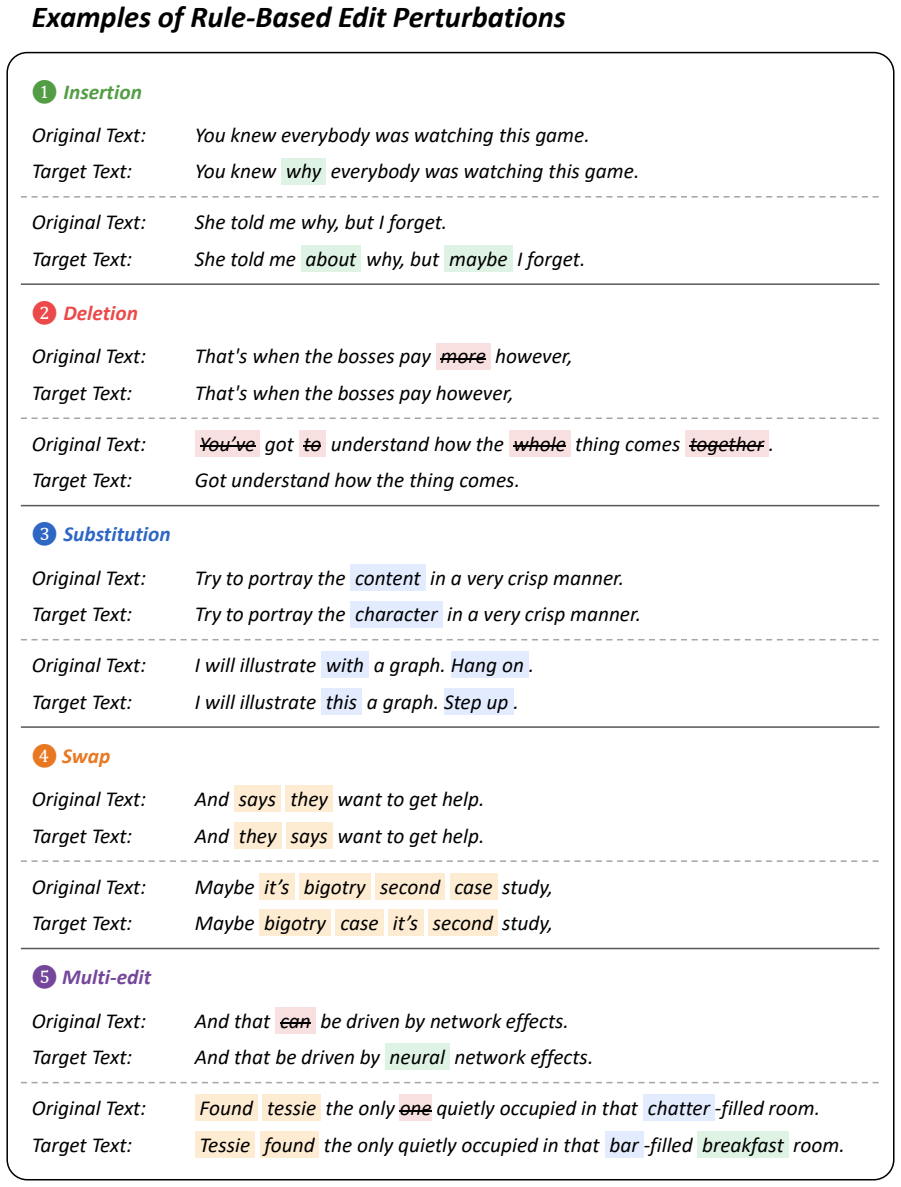Viewport: 901px width, 1187px height.
Task: Click the blue highlighted word 'character'
Action: [x=396, y=615]
